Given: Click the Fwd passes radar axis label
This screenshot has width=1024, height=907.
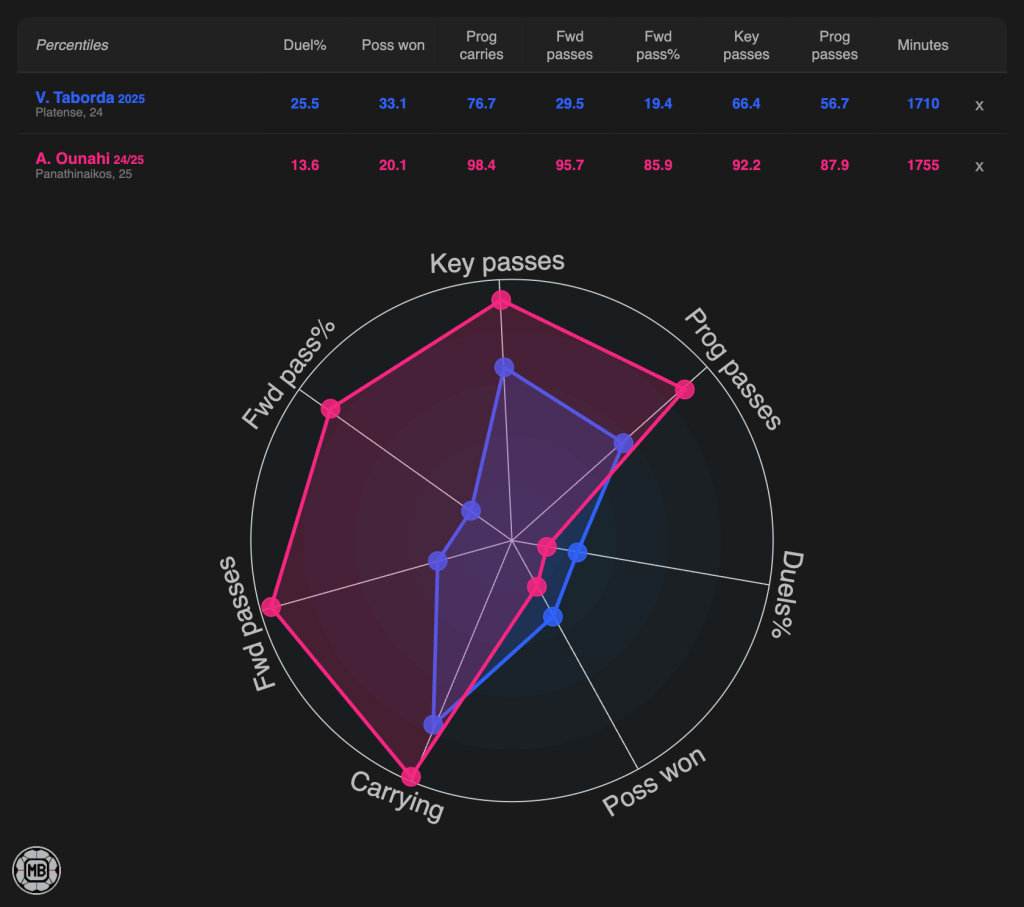Looking at the screenshot, I should (248, 624).
